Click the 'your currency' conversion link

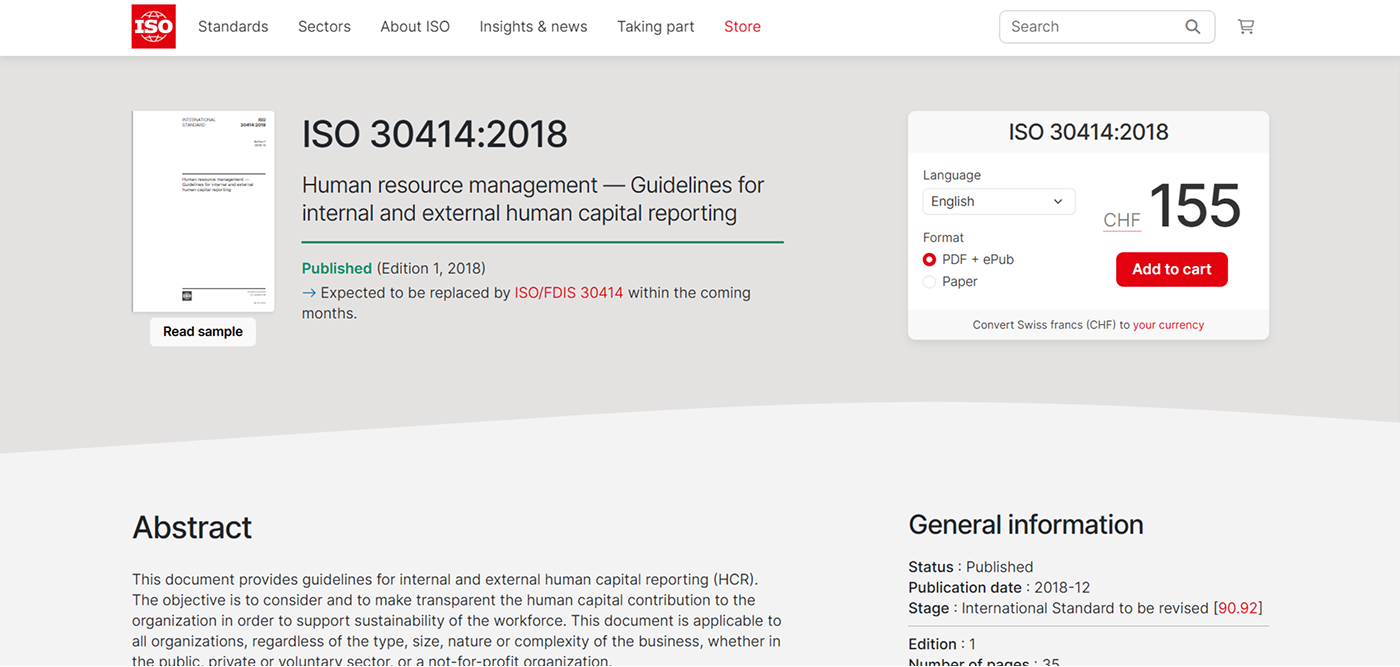[1168, 325]
